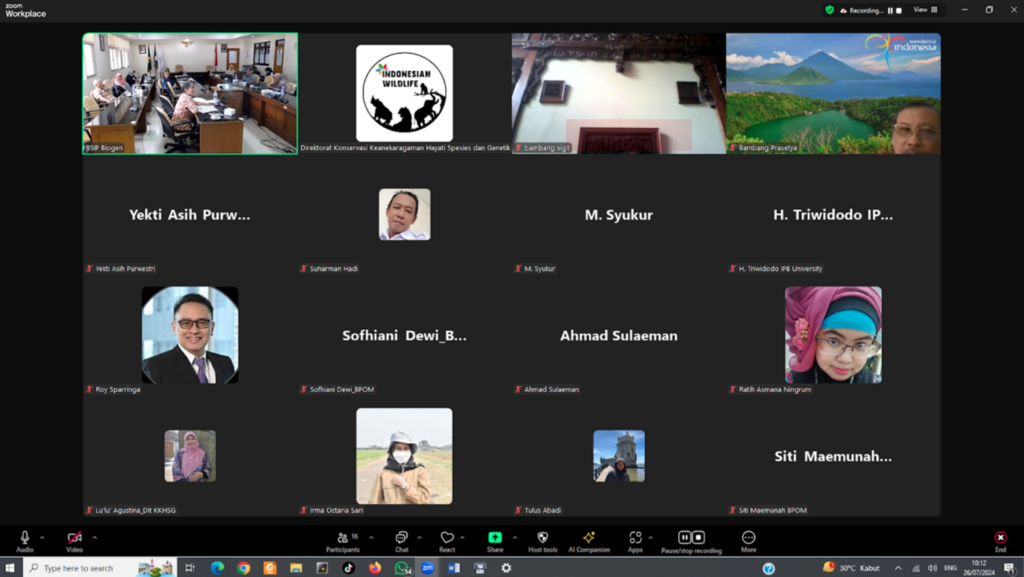
Task: Click the React heart icon
Action: pos(446,540)
